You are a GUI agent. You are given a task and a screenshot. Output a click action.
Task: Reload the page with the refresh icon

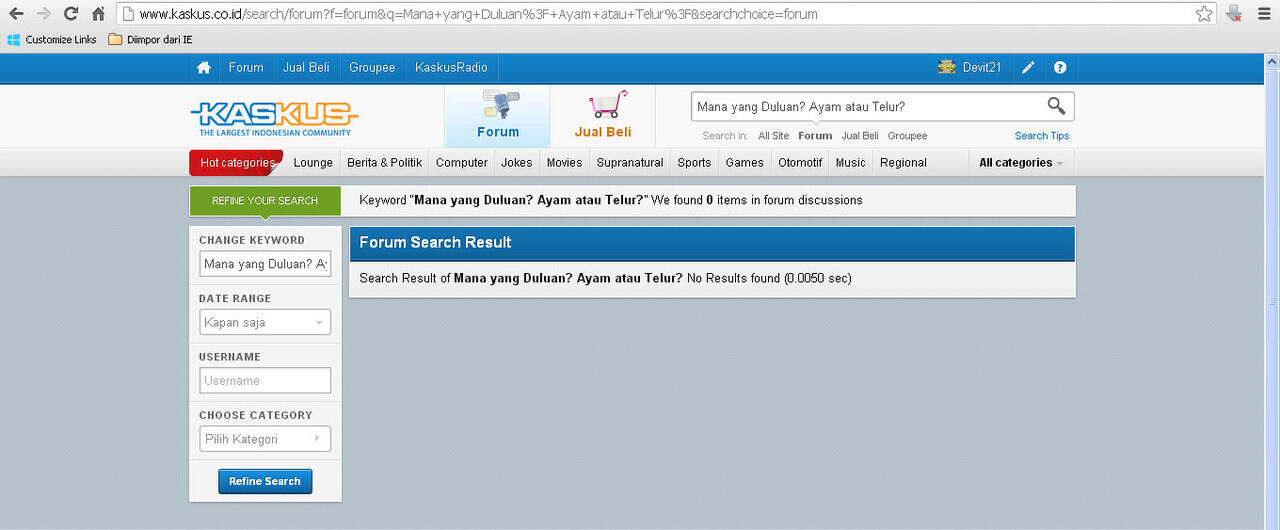pyautogui.click(x=70, y=14)
